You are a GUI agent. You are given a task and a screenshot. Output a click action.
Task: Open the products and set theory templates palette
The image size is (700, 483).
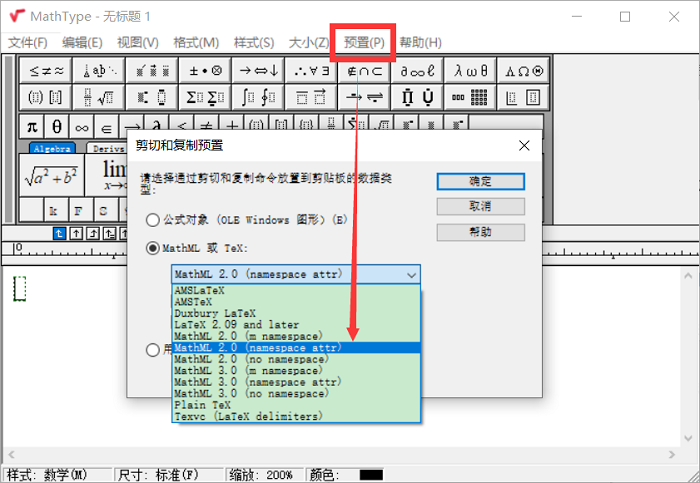pyautogui.click(x=417, y=97)
